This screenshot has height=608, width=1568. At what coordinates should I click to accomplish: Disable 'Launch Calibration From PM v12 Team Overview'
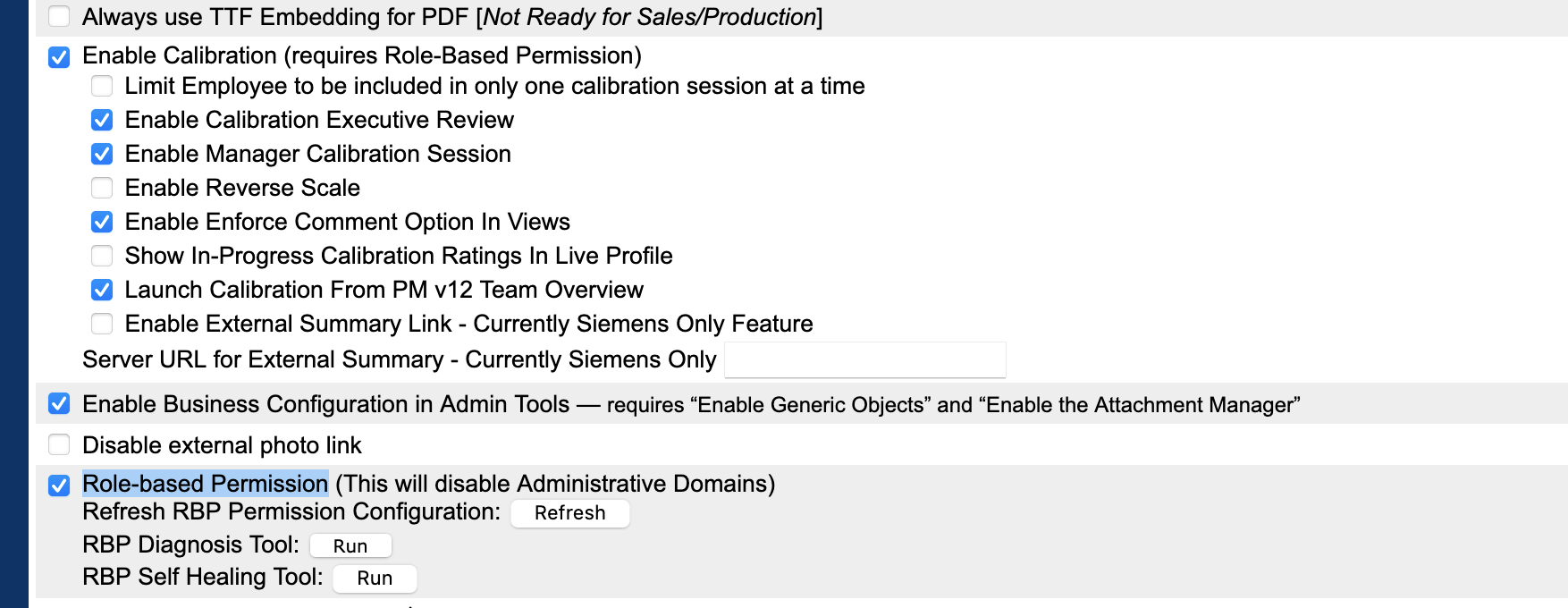pyautogui.click(x=101, y=290)
